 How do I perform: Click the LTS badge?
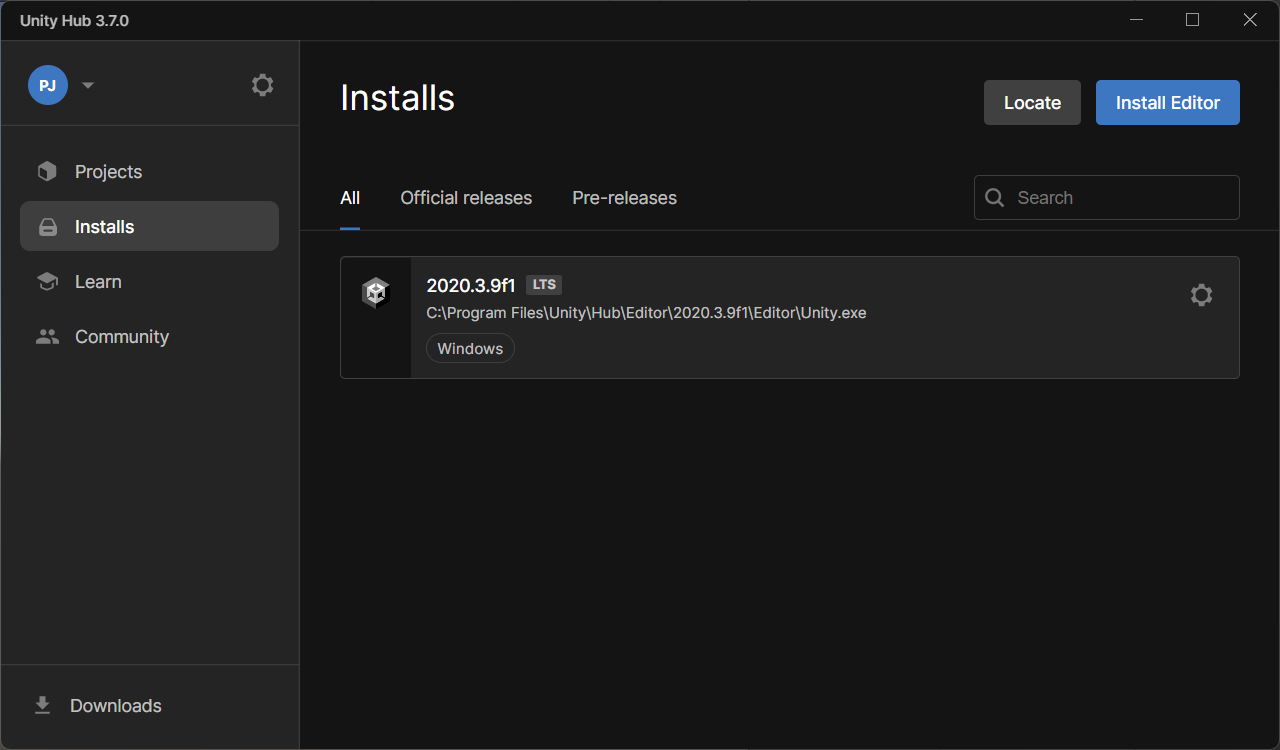[544, 285]
